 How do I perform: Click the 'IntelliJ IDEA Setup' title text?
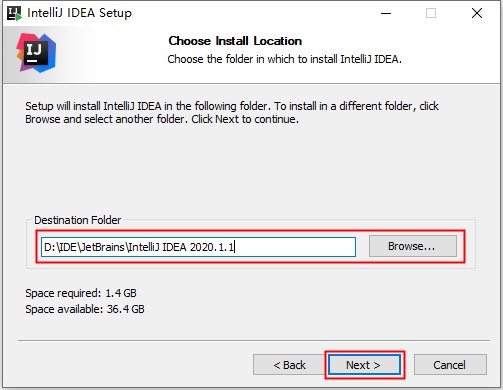79,13
